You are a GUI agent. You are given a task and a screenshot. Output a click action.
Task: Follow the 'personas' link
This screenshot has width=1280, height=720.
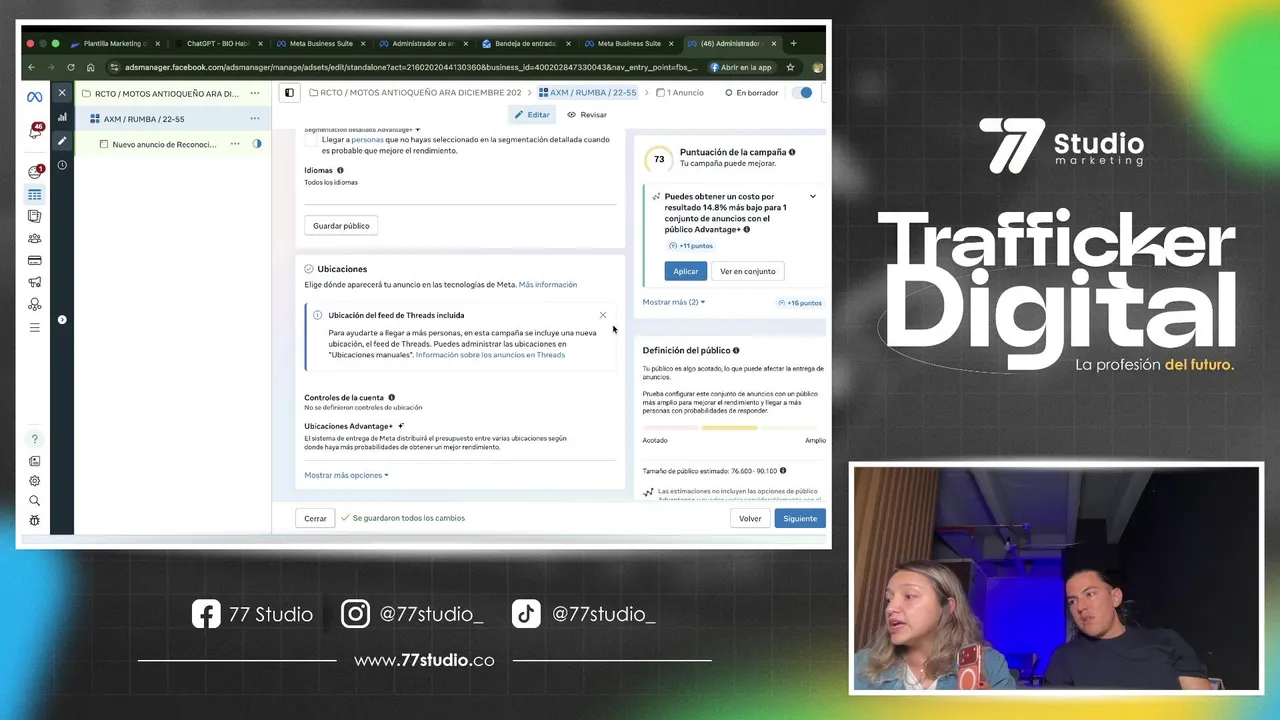tap(367, 140)
